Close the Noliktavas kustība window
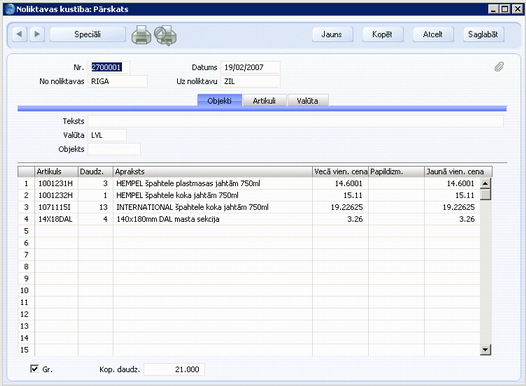 click(x=517, y=9)
